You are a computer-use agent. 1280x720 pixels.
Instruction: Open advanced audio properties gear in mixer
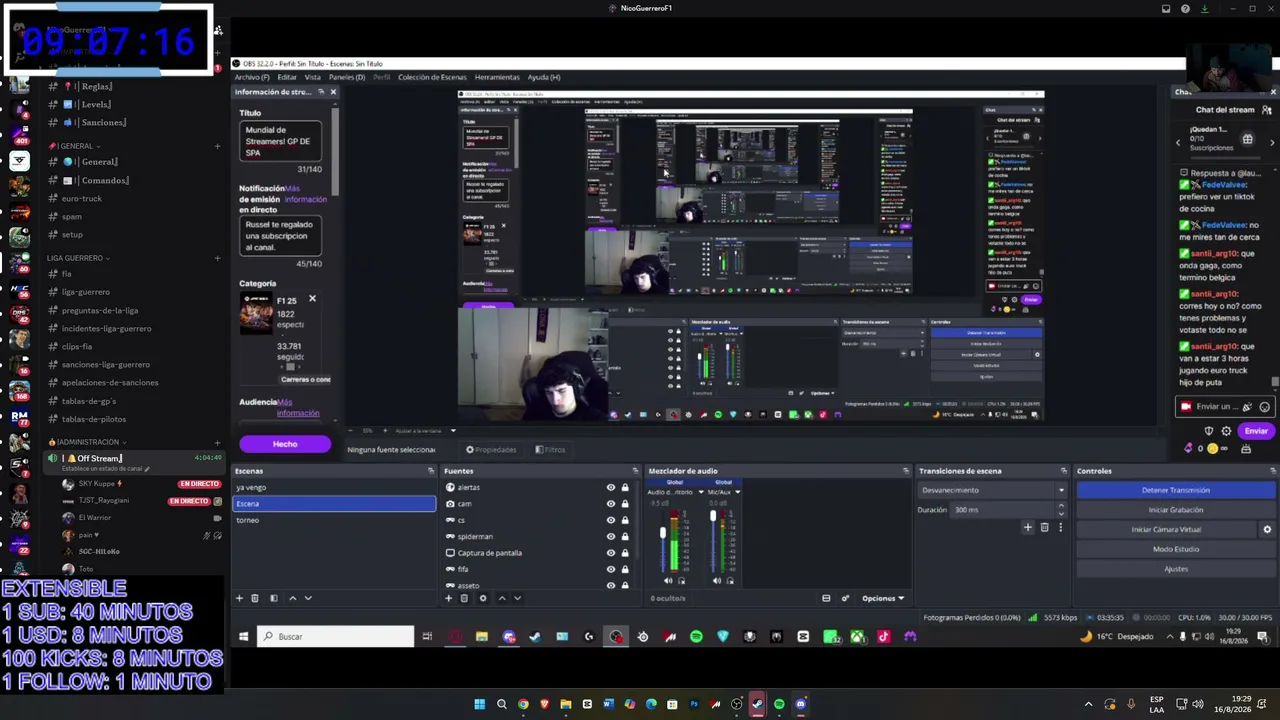coord(845,598)
